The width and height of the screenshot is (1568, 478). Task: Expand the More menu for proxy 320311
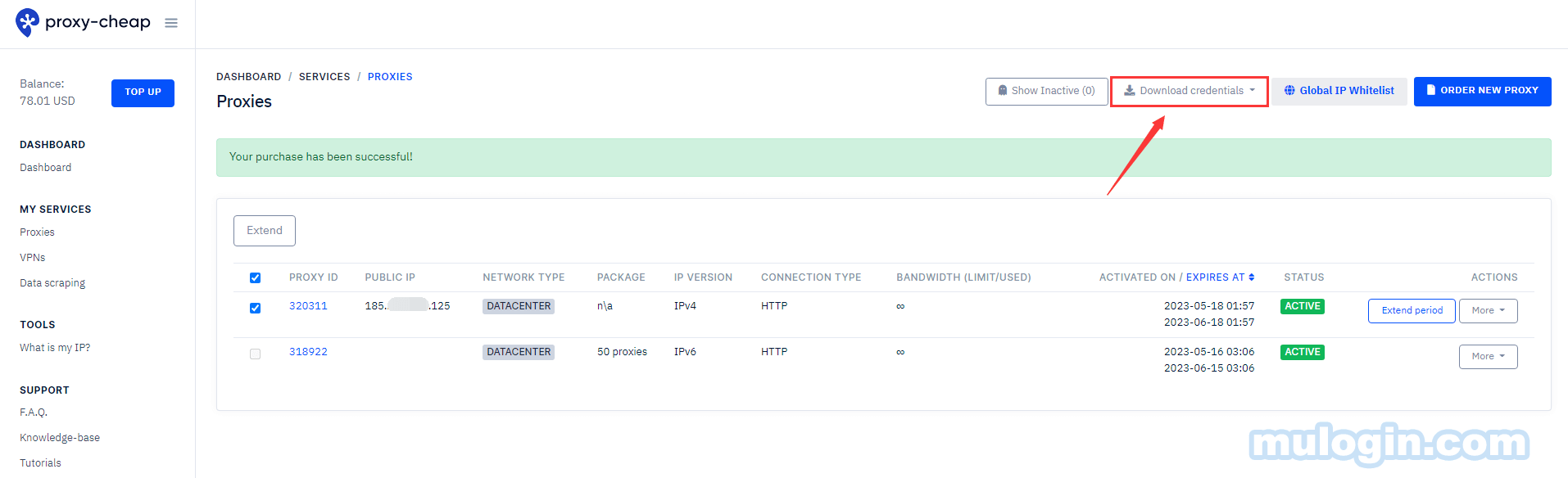1488,310
